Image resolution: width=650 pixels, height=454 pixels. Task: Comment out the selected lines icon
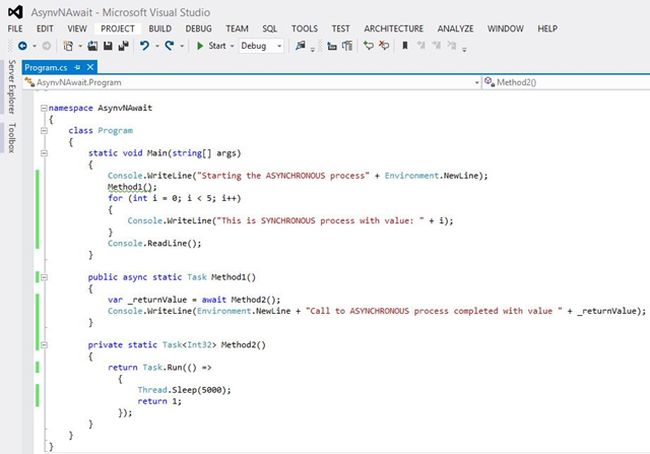[369, 46]
